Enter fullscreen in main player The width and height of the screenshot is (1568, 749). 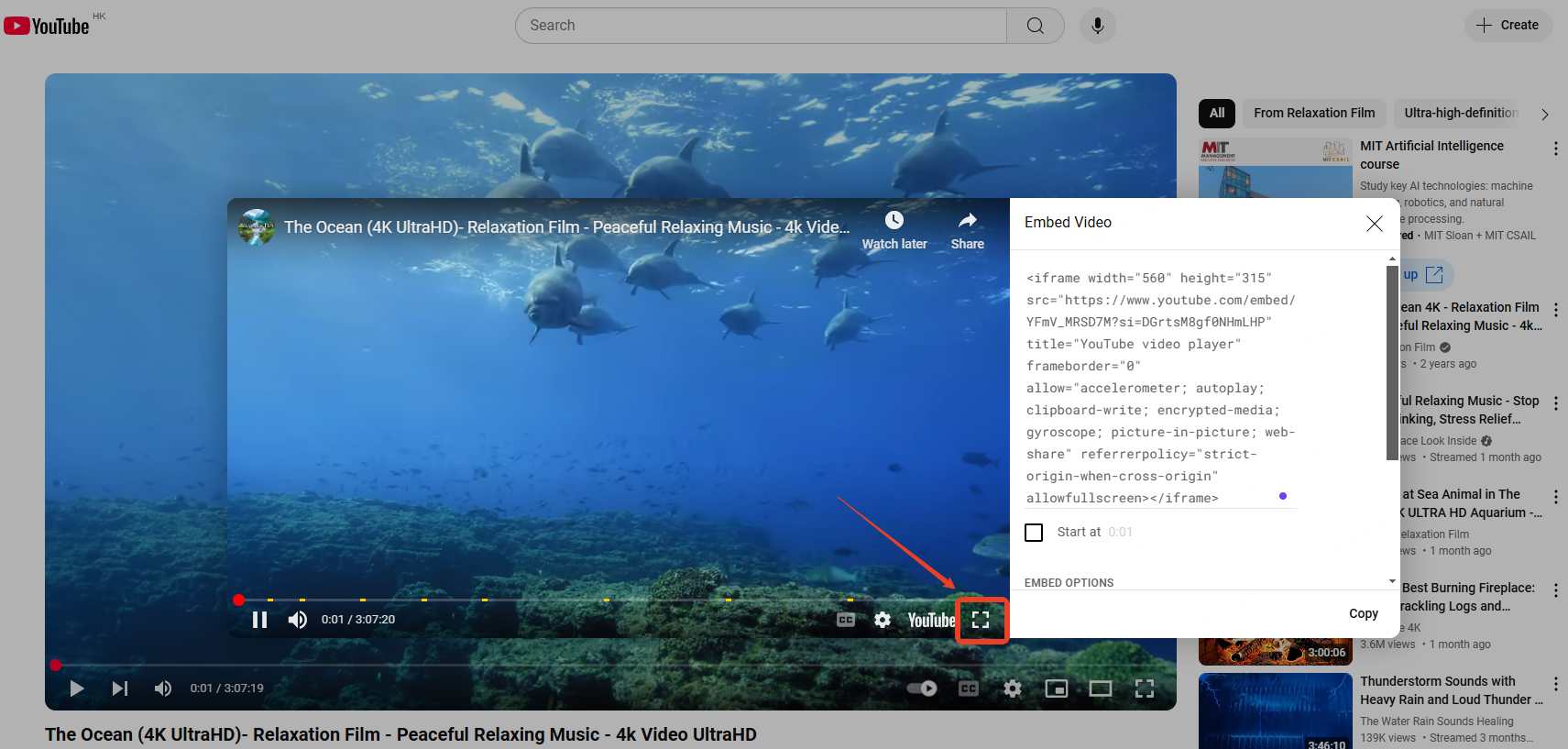[1145, 688]
